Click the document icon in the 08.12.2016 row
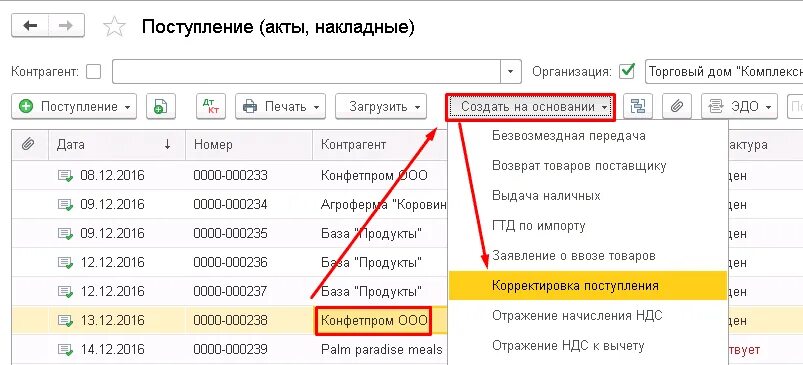 65,176
